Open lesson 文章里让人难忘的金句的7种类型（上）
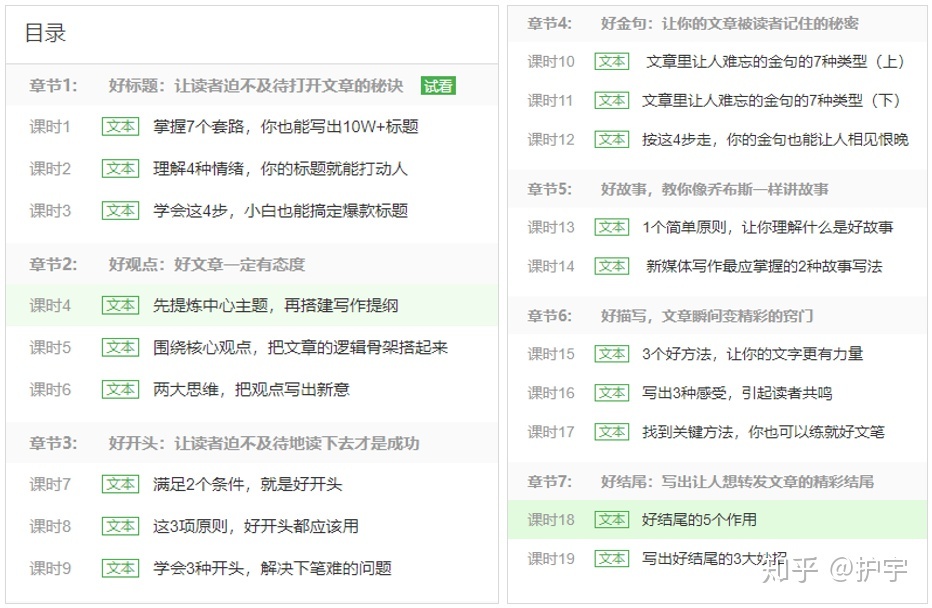This screenshot has height=608, width=932. click(775, 61)
